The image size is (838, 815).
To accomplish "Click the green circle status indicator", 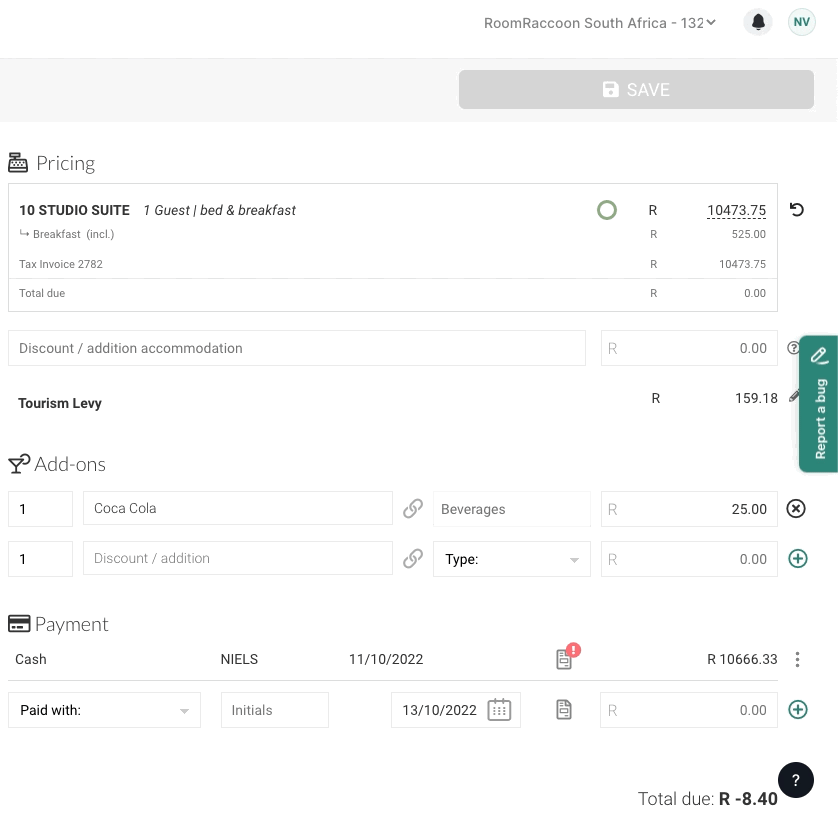I will 607,210.
